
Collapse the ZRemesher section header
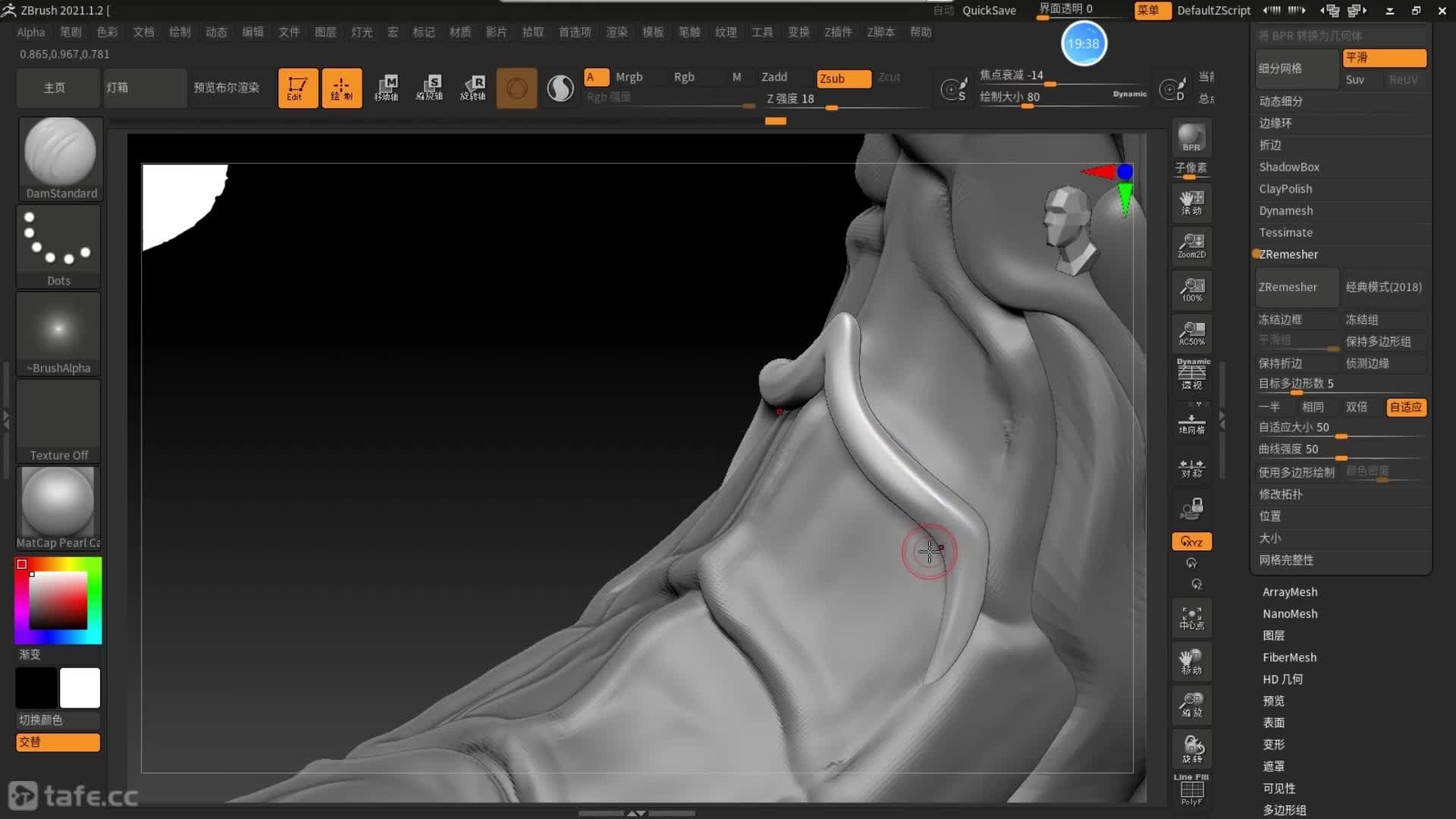(1288, 254)
